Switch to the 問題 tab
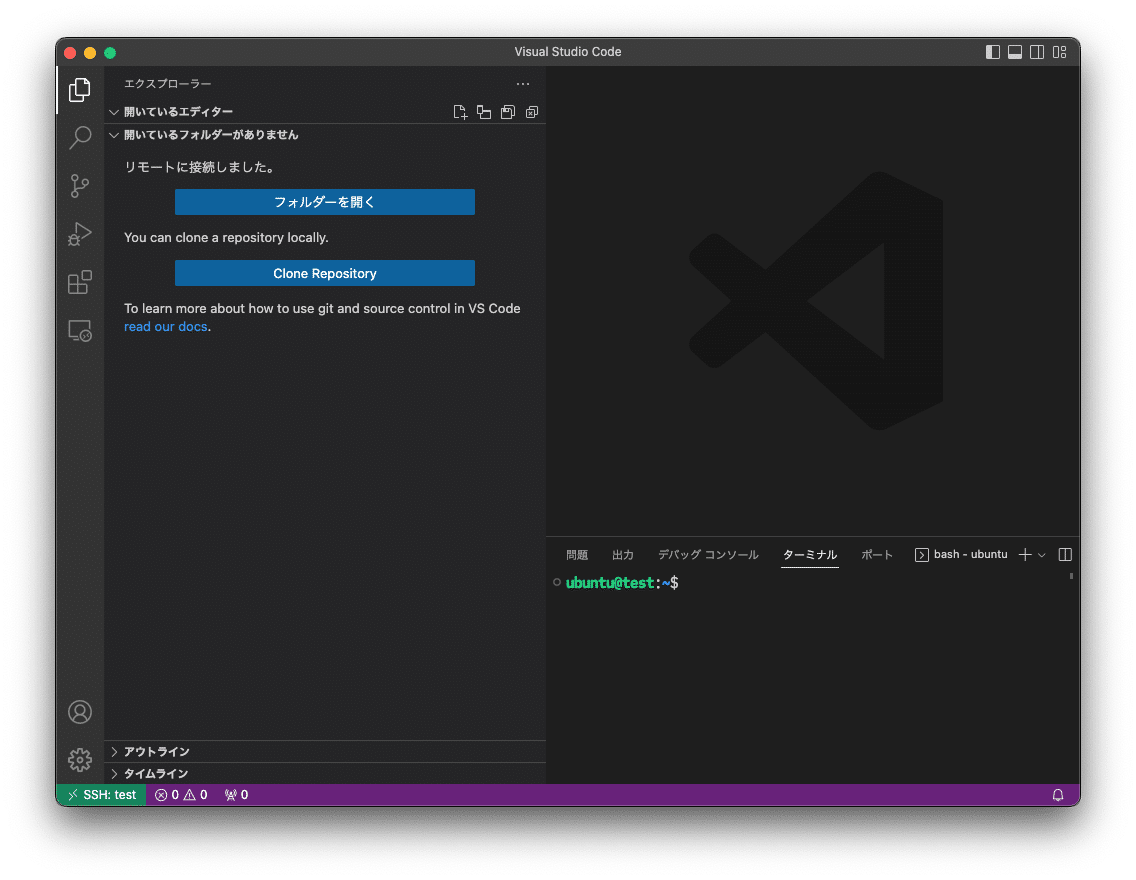The image size is (1136, 880). tap(577, 555)
